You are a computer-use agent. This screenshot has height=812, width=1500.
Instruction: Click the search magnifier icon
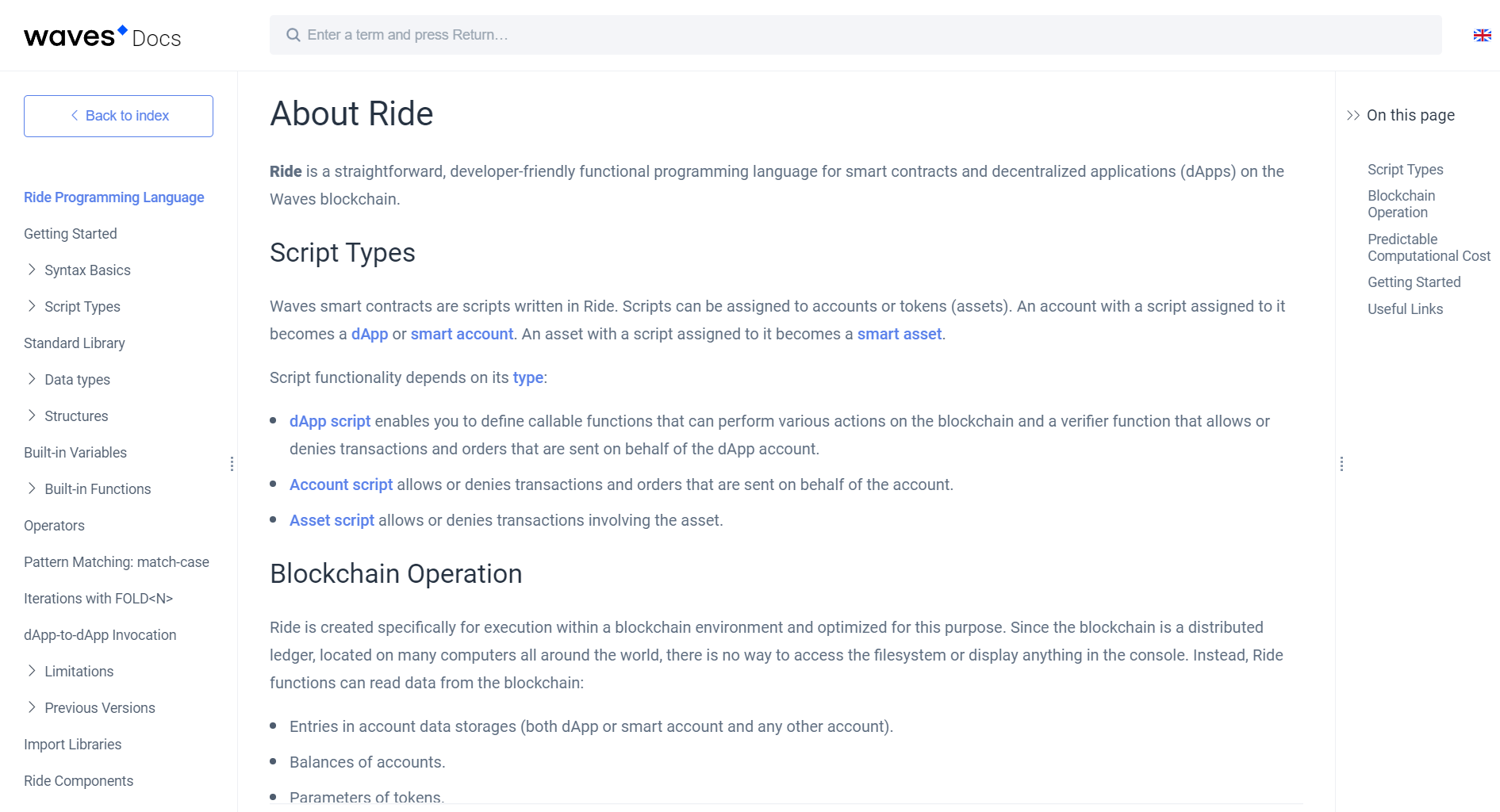pyautogui.click(x=293, y=35)
